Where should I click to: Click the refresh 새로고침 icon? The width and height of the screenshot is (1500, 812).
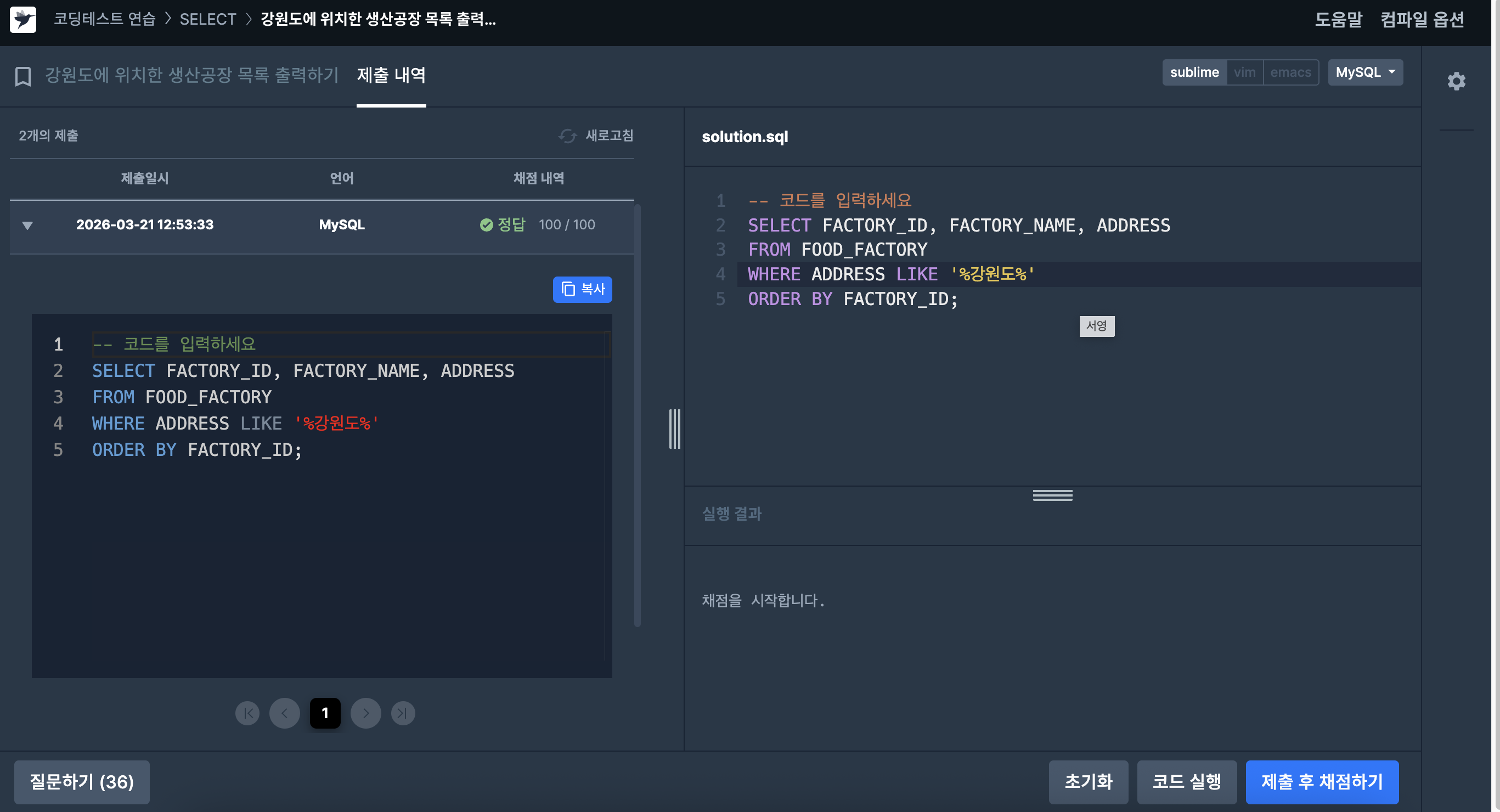coord(567,136)
